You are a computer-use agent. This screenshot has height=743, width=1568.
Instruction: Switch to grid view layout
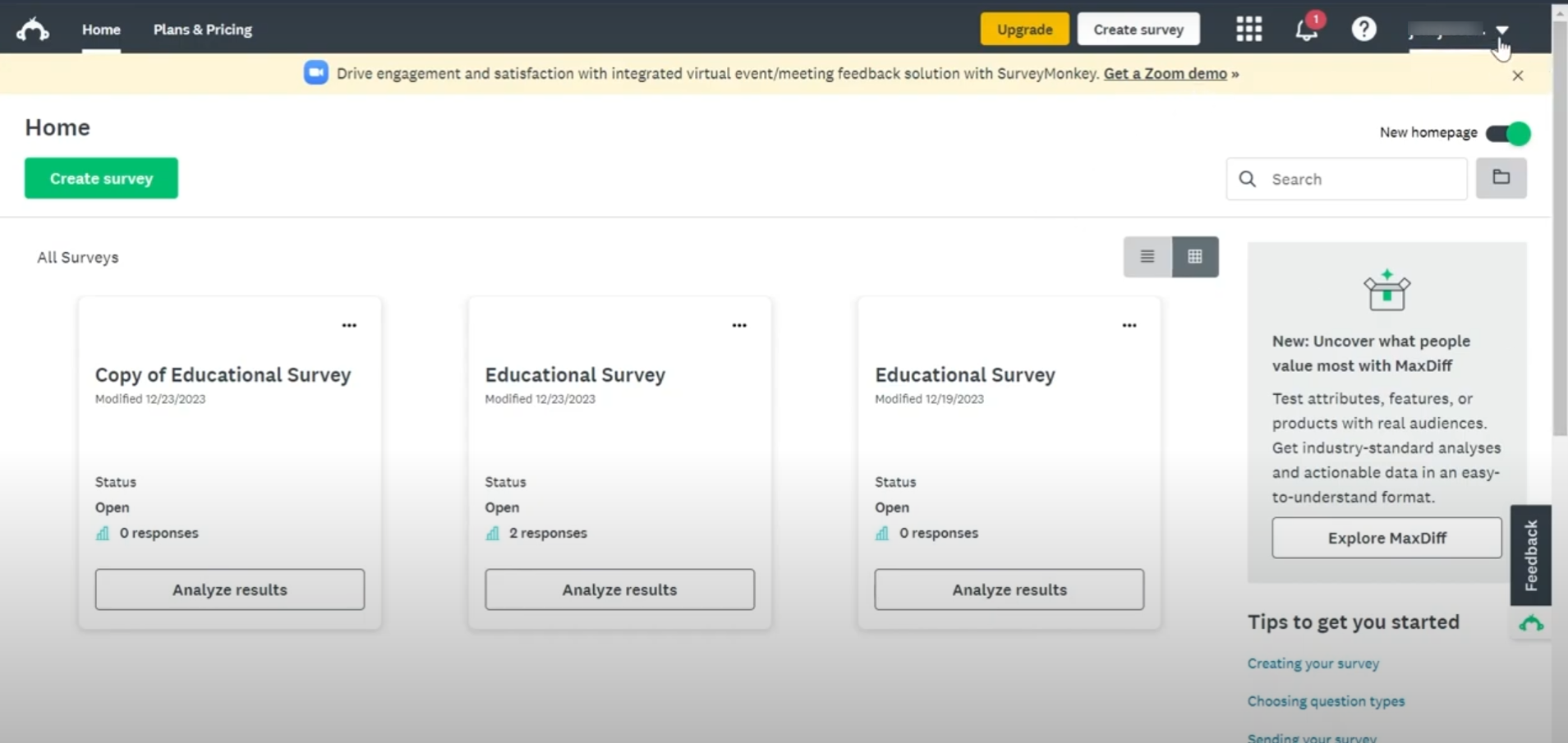pyautogui.click(x=1194, y=257)
